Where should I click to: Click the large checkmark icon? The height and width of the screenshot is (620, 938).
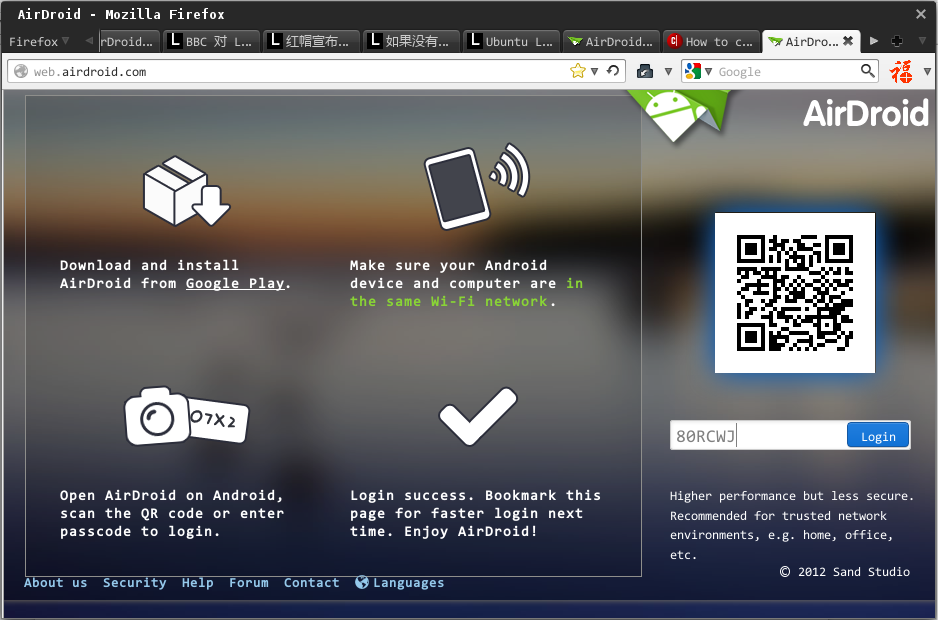click(x=477, y=416)
